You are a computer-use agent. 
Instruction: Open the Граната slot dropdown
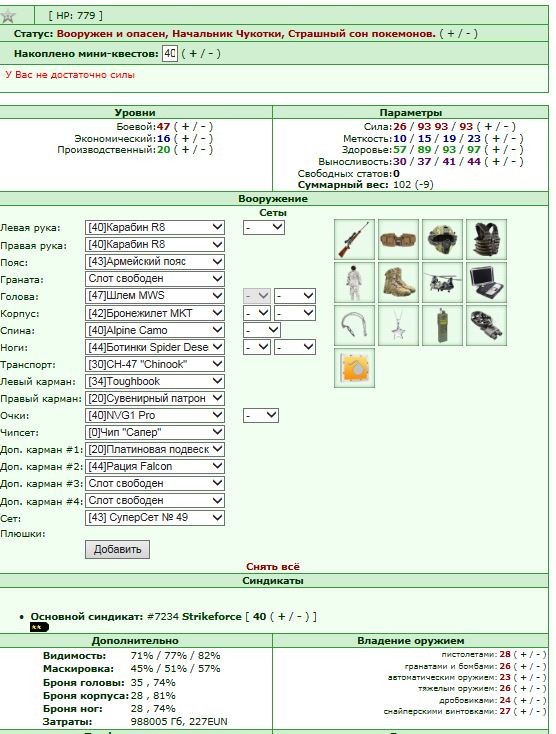155,279
